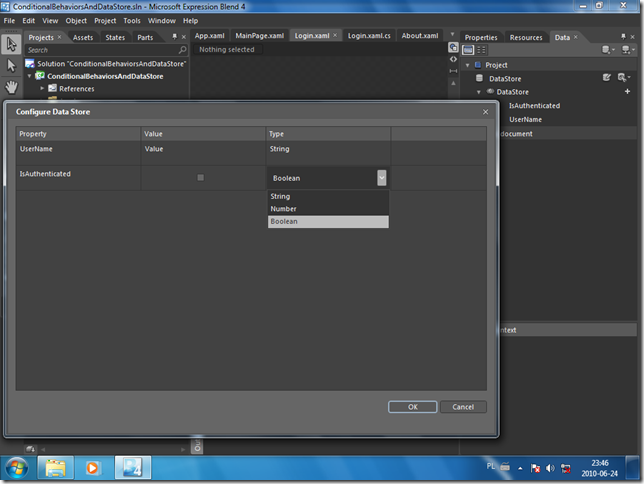The width and height of the screenshot is (644, 484).
Task: Open the Boolean type dropdown arrow
Action: (x=381, y=178)
